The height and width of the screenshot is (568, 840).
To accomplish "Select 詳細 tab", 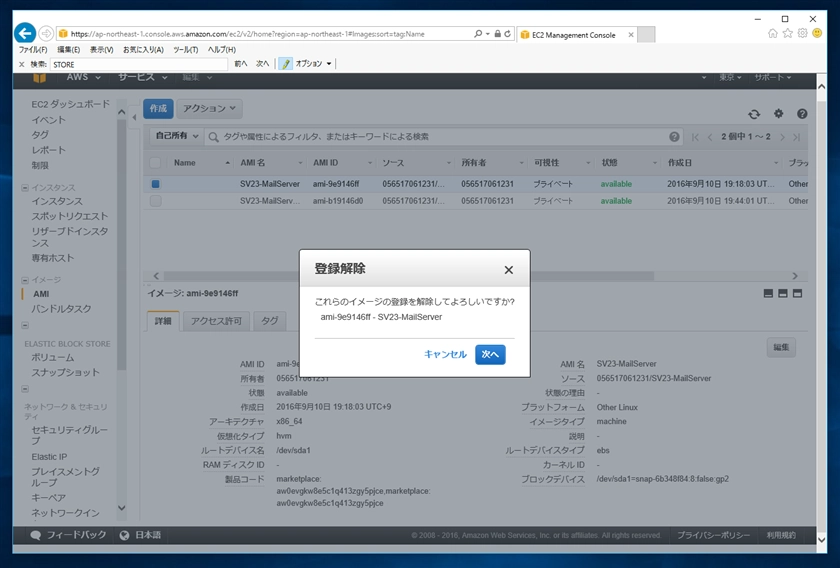I will (163, 321).
